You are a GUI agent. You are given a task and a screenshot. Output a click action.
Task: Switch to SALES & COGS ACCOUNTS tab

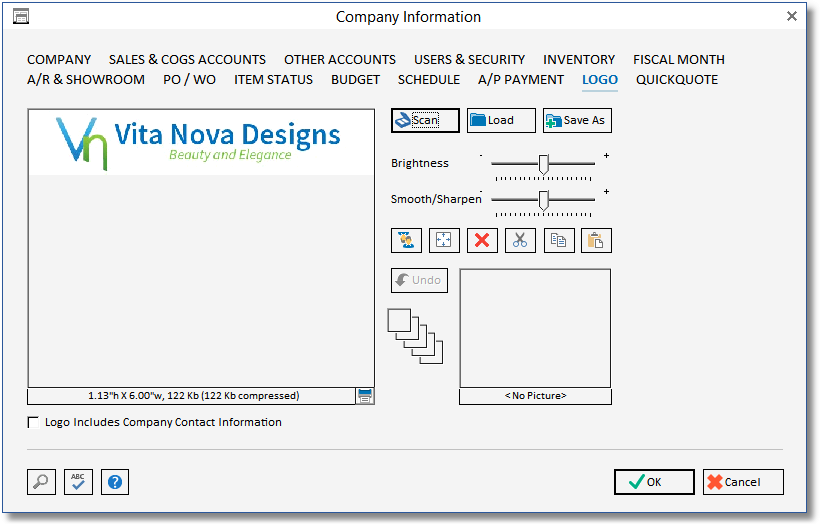point(187,60)
